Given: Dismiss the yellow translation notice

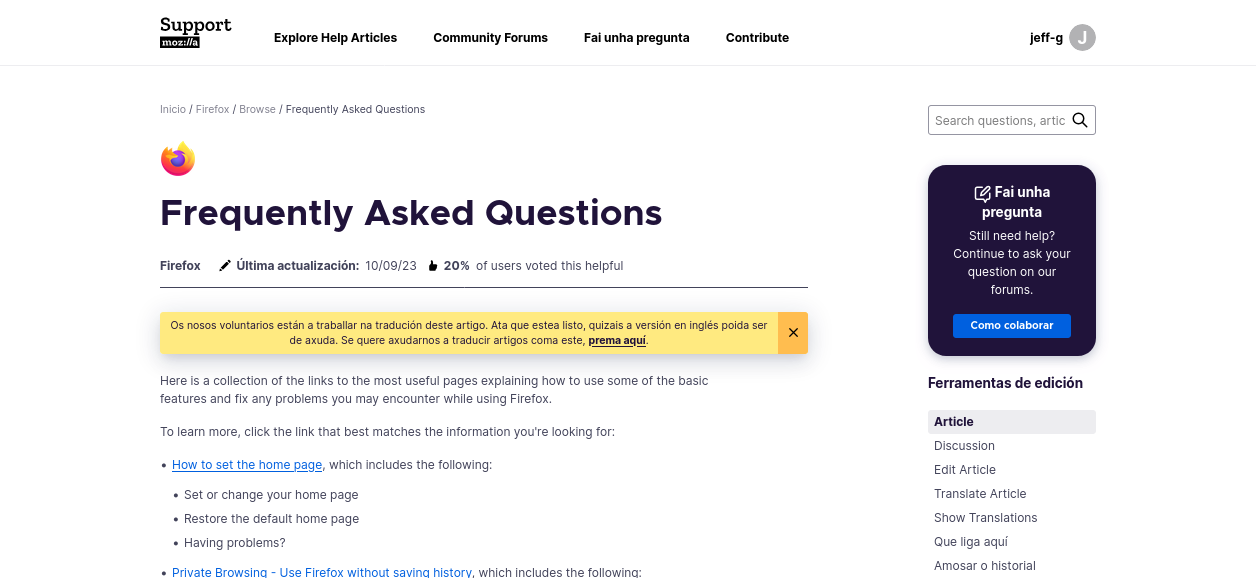Looking at the screenshot, I should [793, 333].
